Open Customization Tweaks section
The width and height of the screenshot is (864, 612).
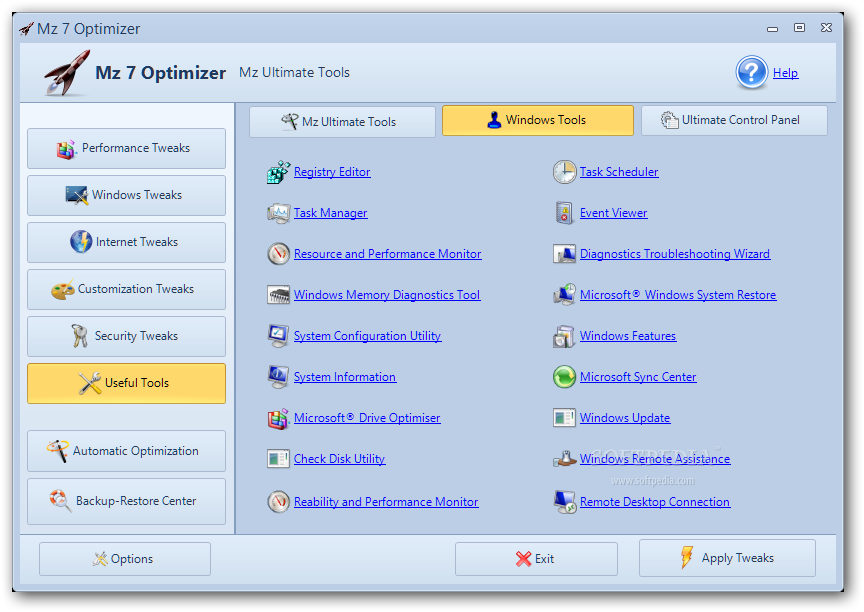pos(126,289)
